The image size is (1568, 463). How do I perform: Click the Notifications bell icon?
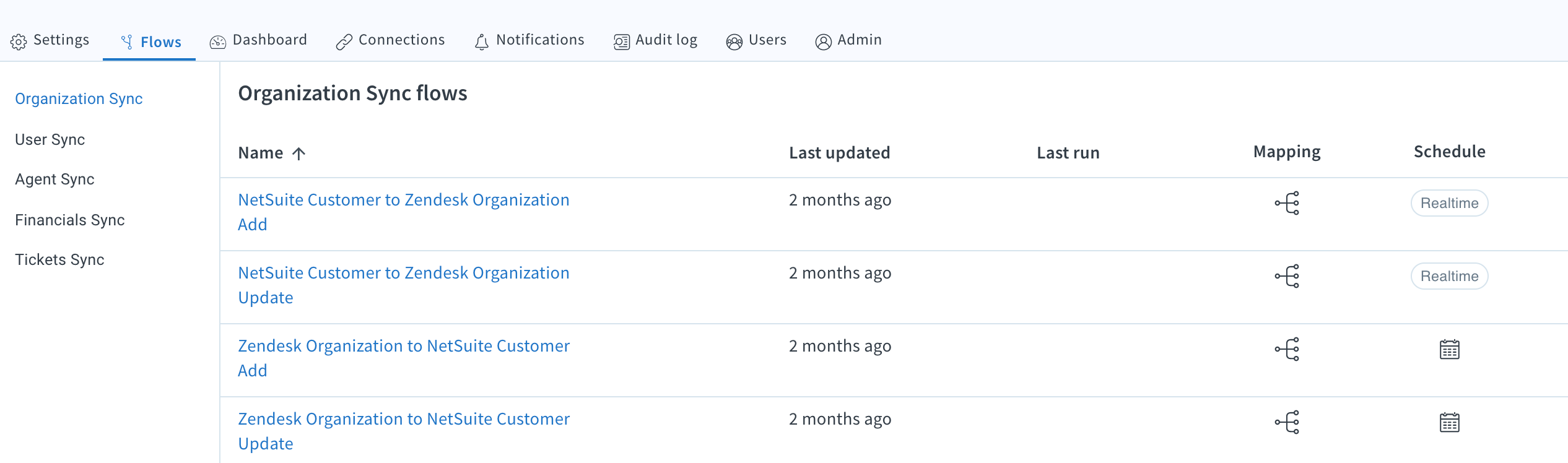coord(481,41)
